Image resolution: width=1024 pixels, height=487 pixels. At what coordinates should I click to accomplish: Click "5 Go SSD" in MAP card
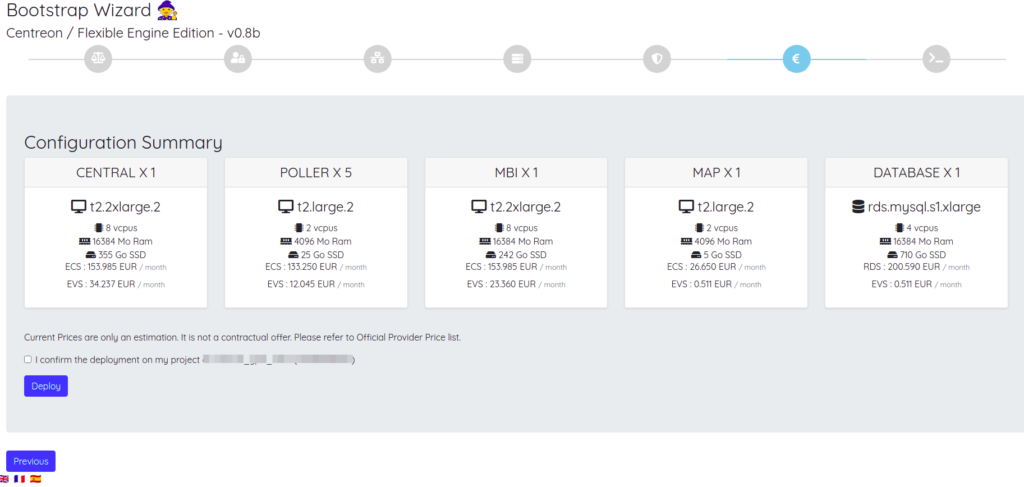[x=722, y=255]
